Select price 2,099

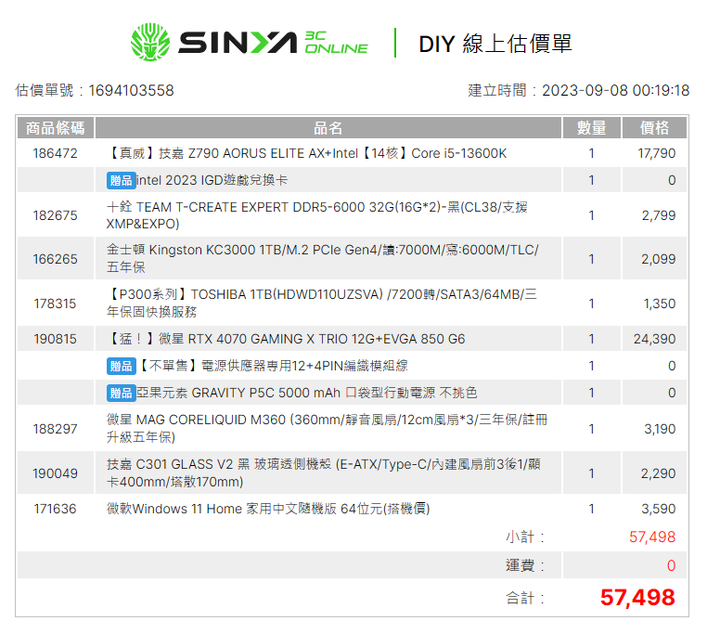click(658, 259)
